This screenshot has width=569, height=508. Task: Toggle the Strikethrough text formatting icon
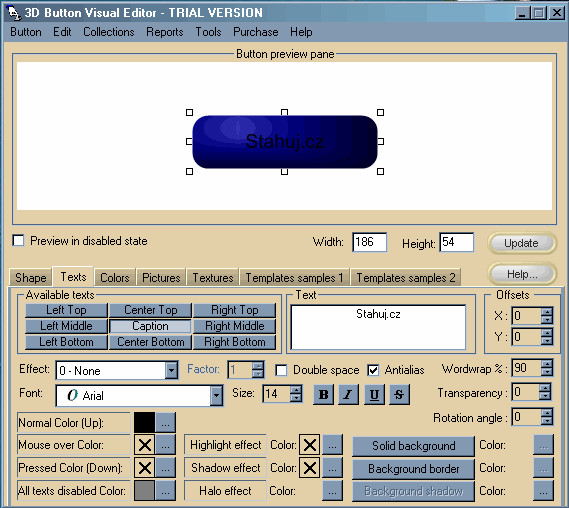(x=399, y=394)
